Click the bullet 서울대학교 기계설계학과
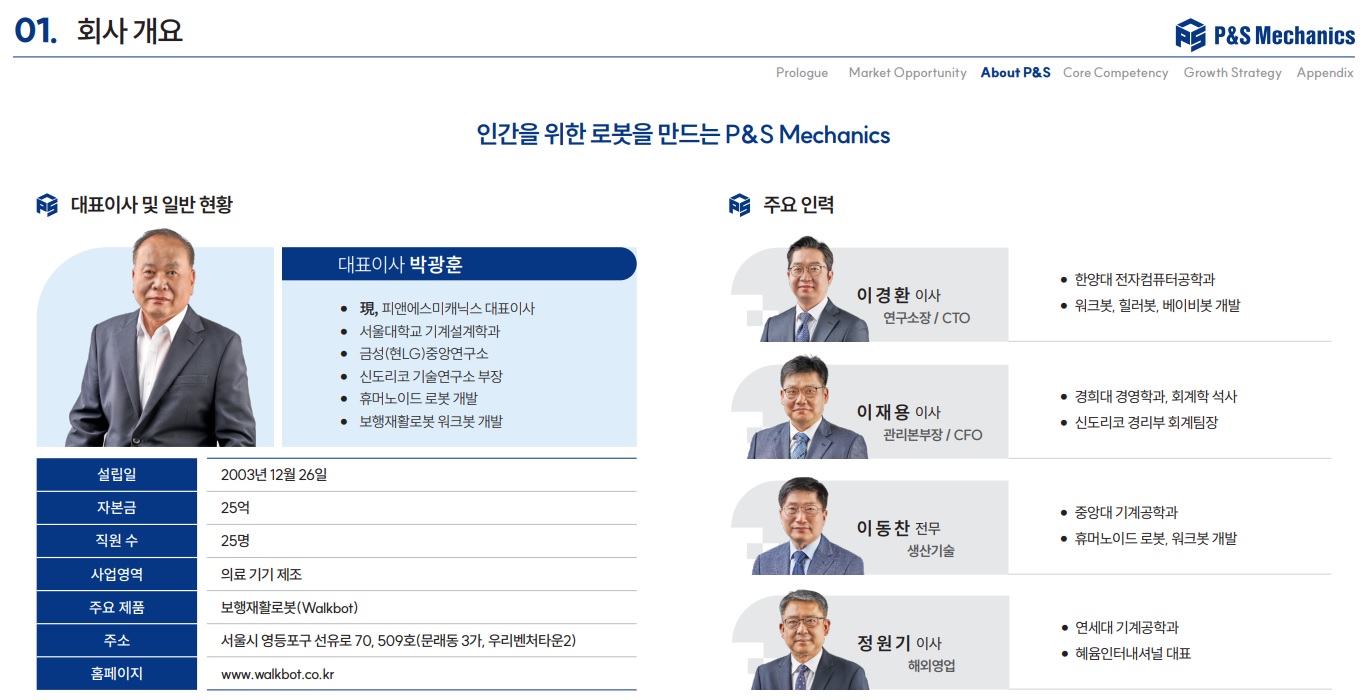The image size is (1365, 700). (x=429, y=331)
